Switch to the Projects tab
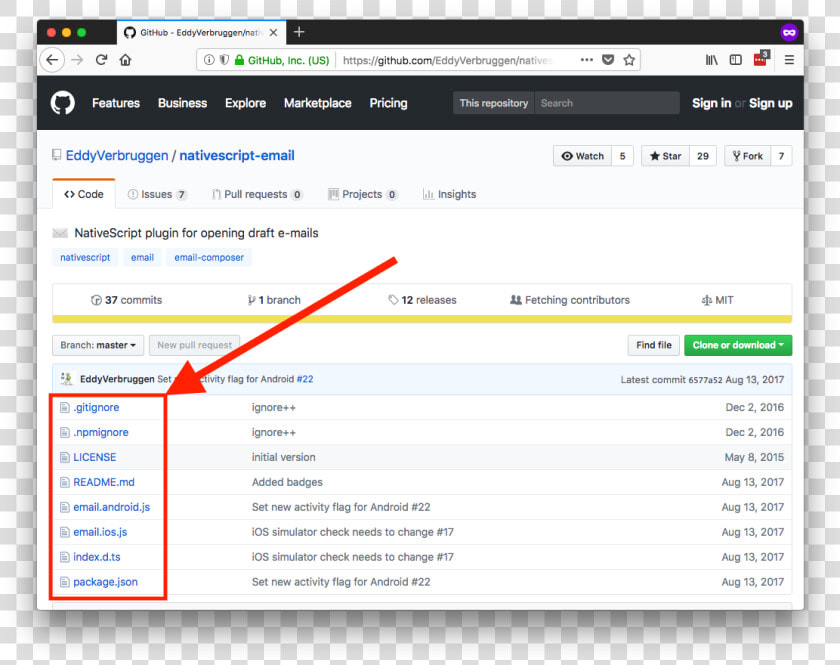This screenshot has height=665, width=840. click(363, 194)
